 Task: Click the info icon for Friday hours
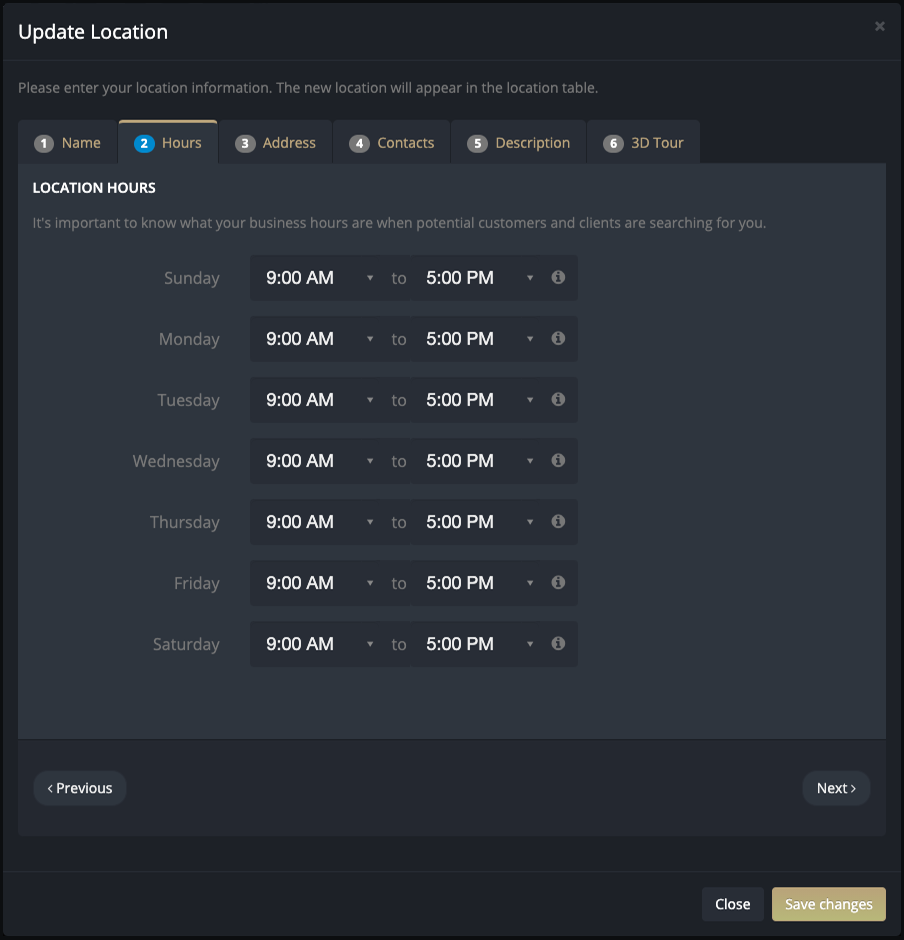(x=558, y=583)
